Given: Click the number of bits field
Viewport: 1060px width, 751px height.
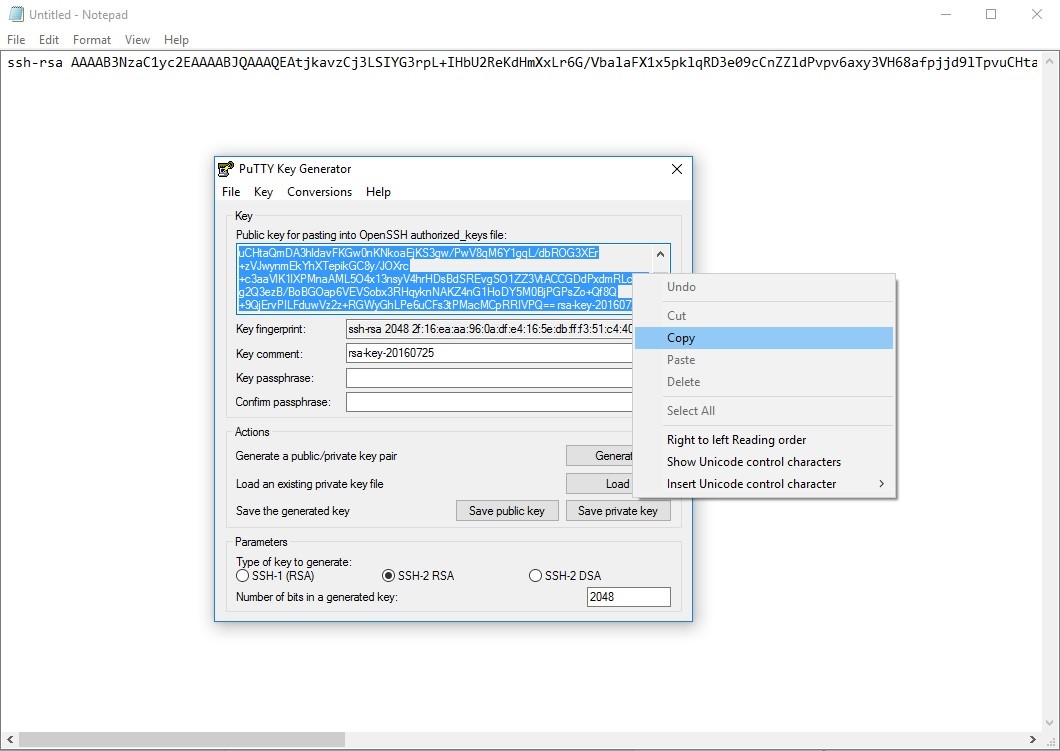Looking at the screenshot, I should [628, 597].
